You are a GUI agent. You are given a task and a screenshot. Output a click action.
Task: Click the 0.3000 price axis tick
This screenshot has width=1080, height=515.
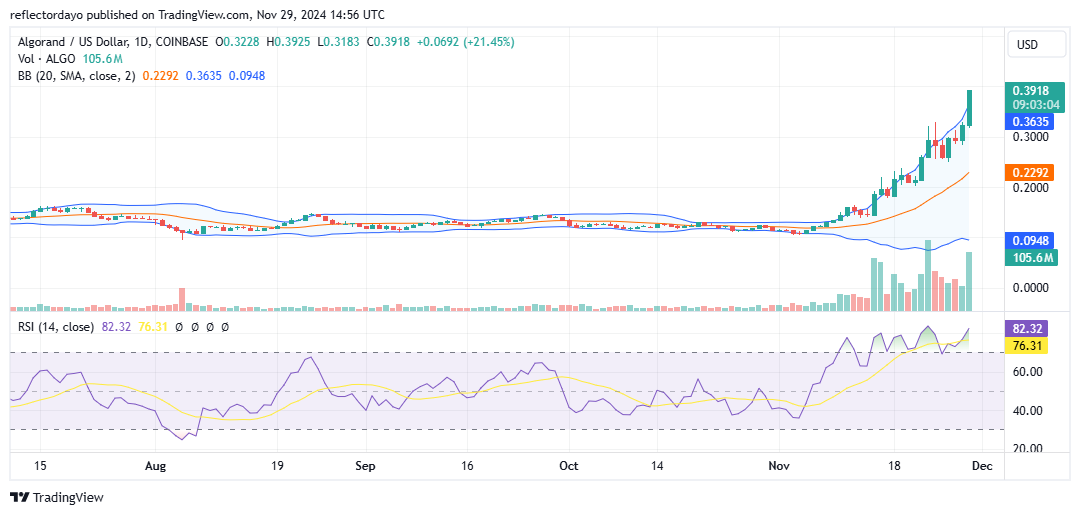(1030, 137)
